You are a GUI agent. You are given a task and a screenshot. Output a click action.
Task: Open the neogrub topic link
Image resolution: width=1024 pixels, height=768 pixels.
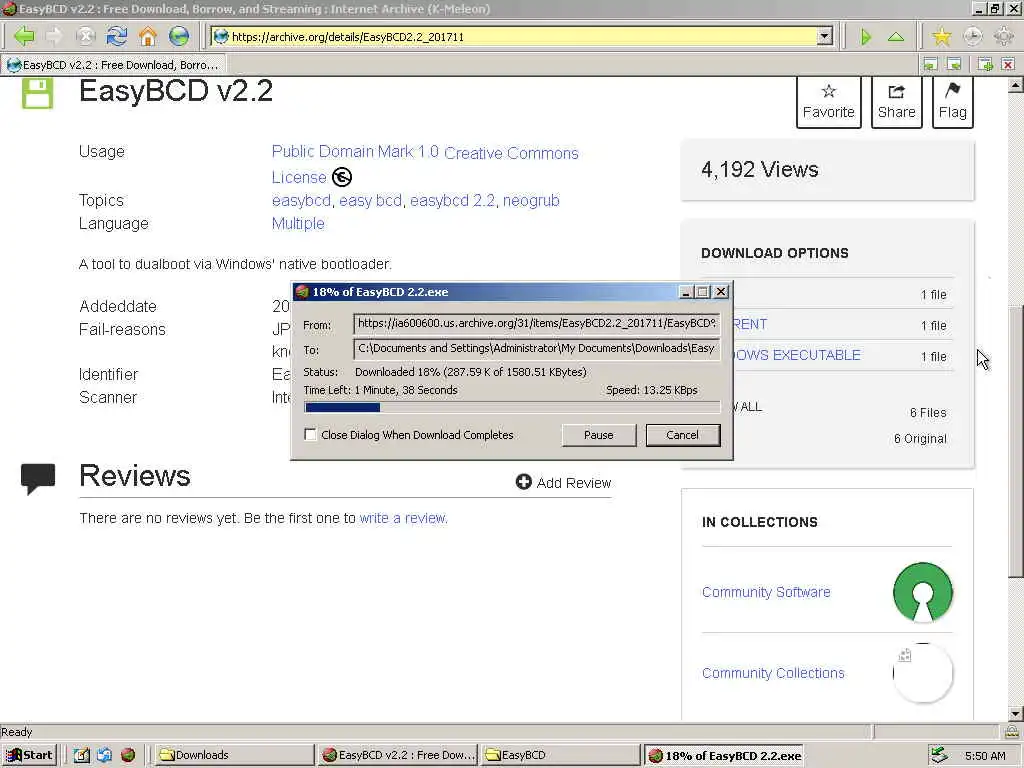coord(531,200)
